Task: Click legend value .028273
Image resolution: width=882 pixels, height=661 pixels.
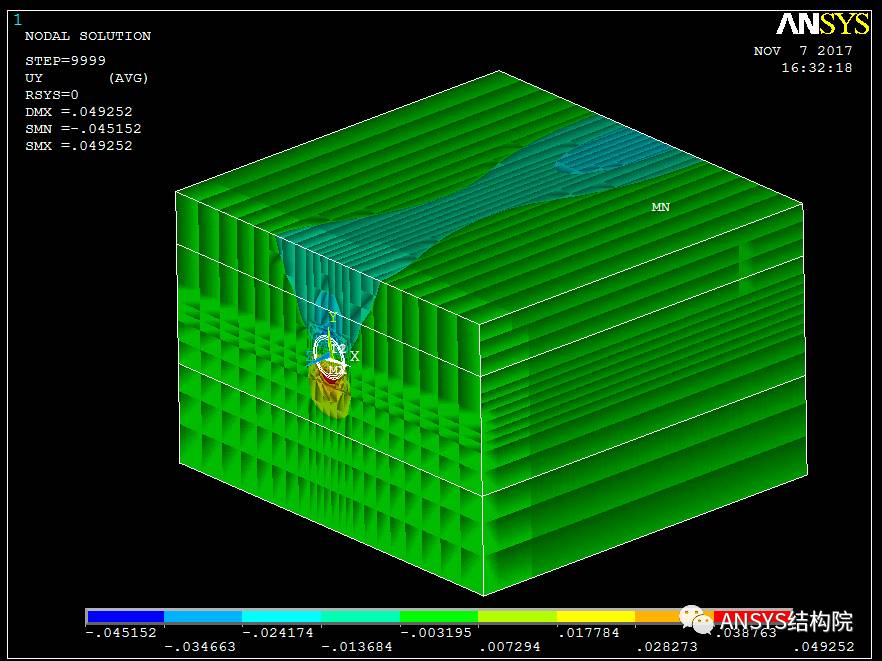Action: pos(667,647)
